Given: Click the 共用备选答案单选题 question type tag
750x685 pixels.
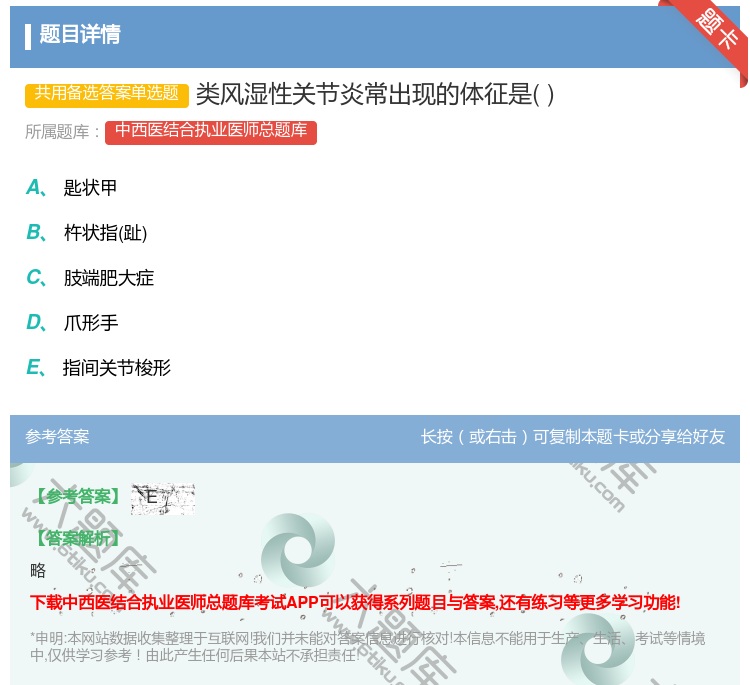Looking at the screenshot, I should click(x=107, y=94).
